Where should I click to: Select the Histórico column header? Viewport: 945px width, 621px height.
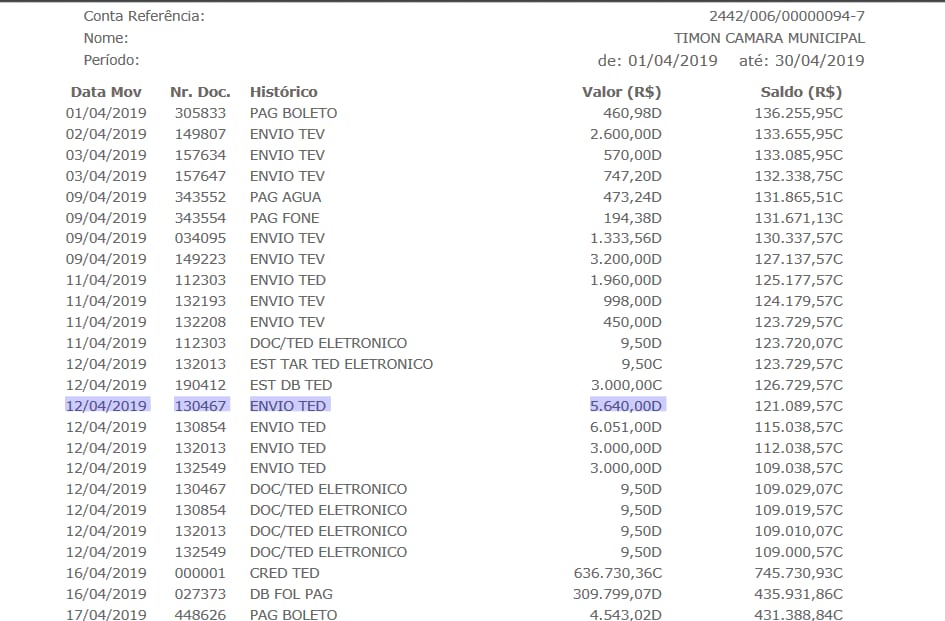tap(283, 92)
